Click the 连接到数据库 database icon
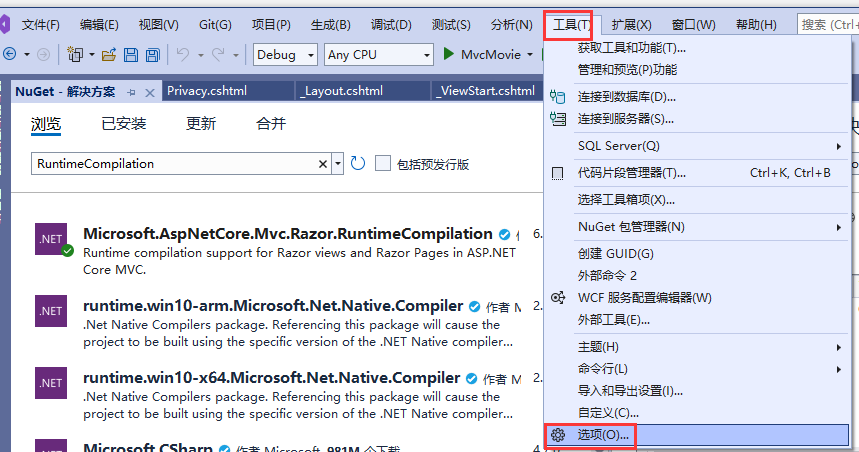This screenshot has height=452, width=859. (x=558, y=97)
